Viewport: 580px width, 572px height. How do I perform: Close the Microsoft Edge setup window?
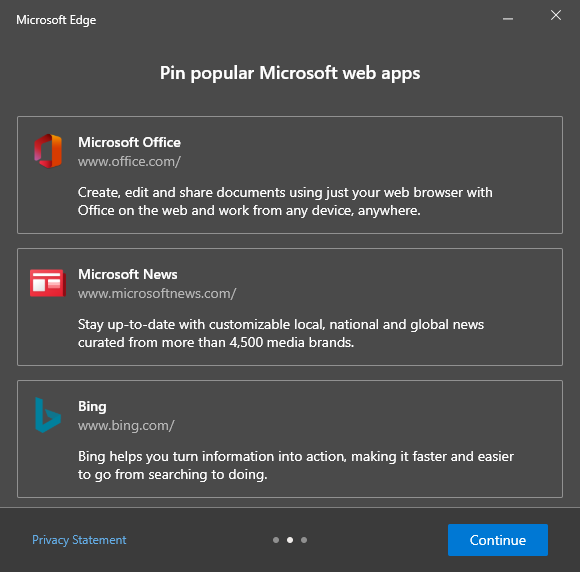tap(556, 15)
